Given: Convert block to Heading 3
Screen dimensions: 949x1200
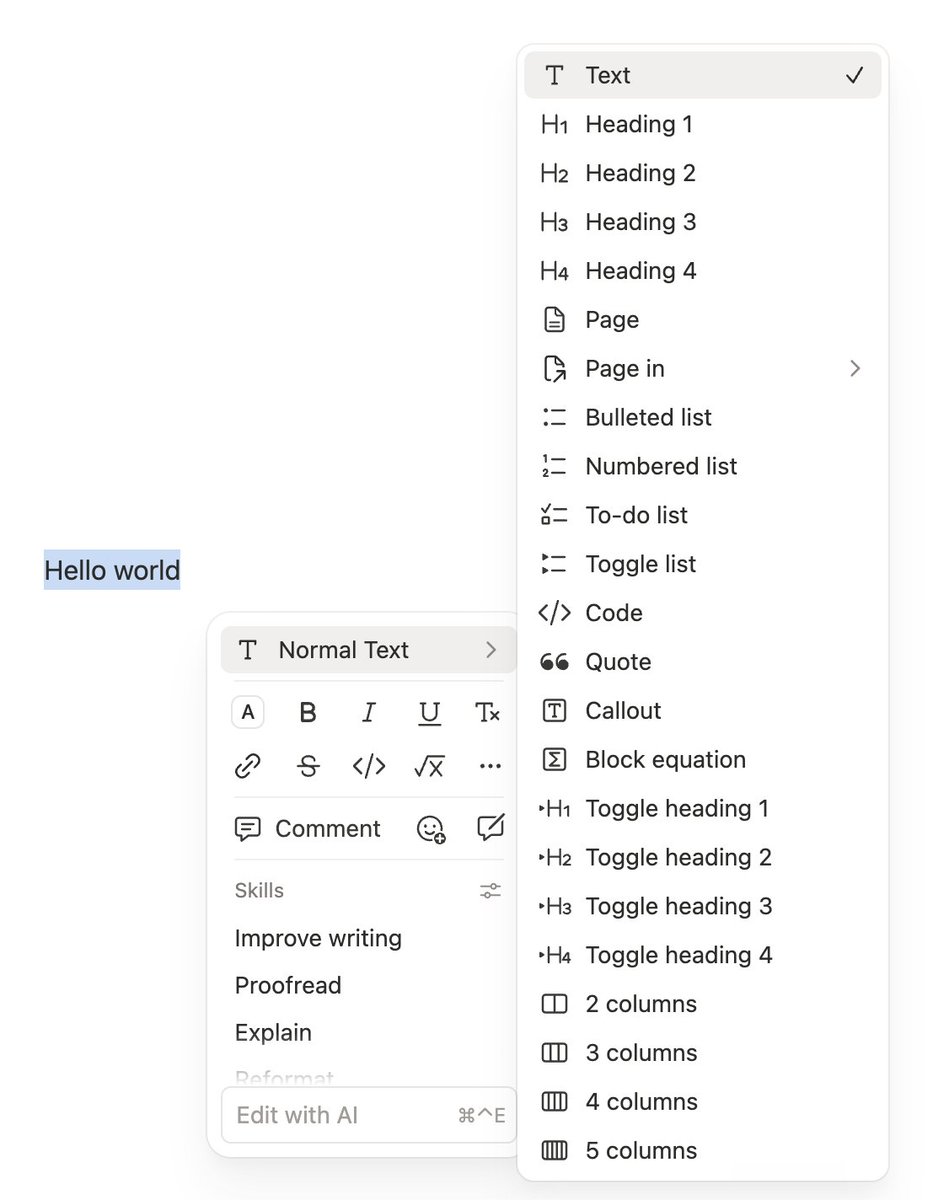Looking at the screenshot, I should (x=703, y=222).
